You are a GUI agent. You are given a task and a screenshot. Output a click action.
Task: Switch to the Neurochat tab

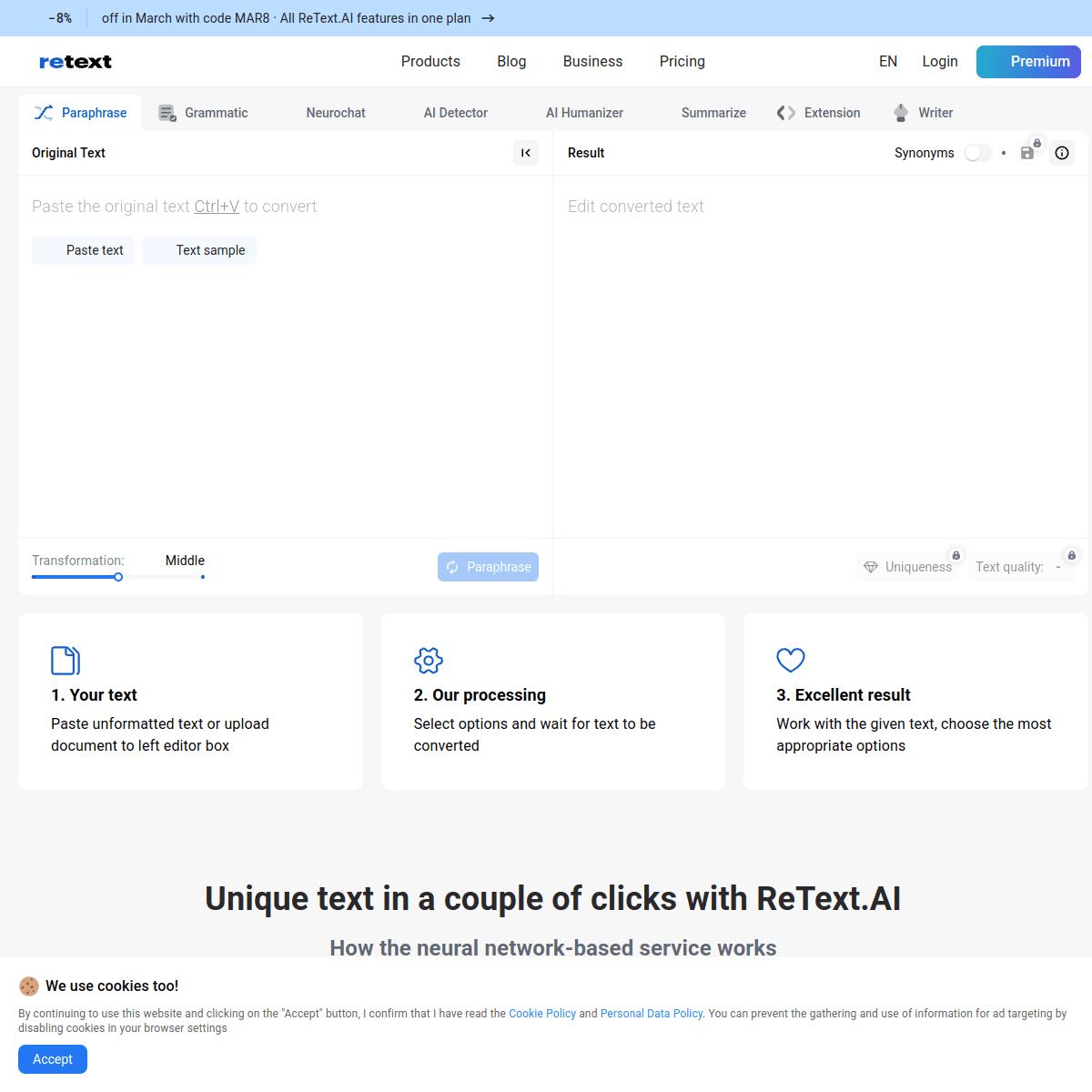[x=336, y=113]
